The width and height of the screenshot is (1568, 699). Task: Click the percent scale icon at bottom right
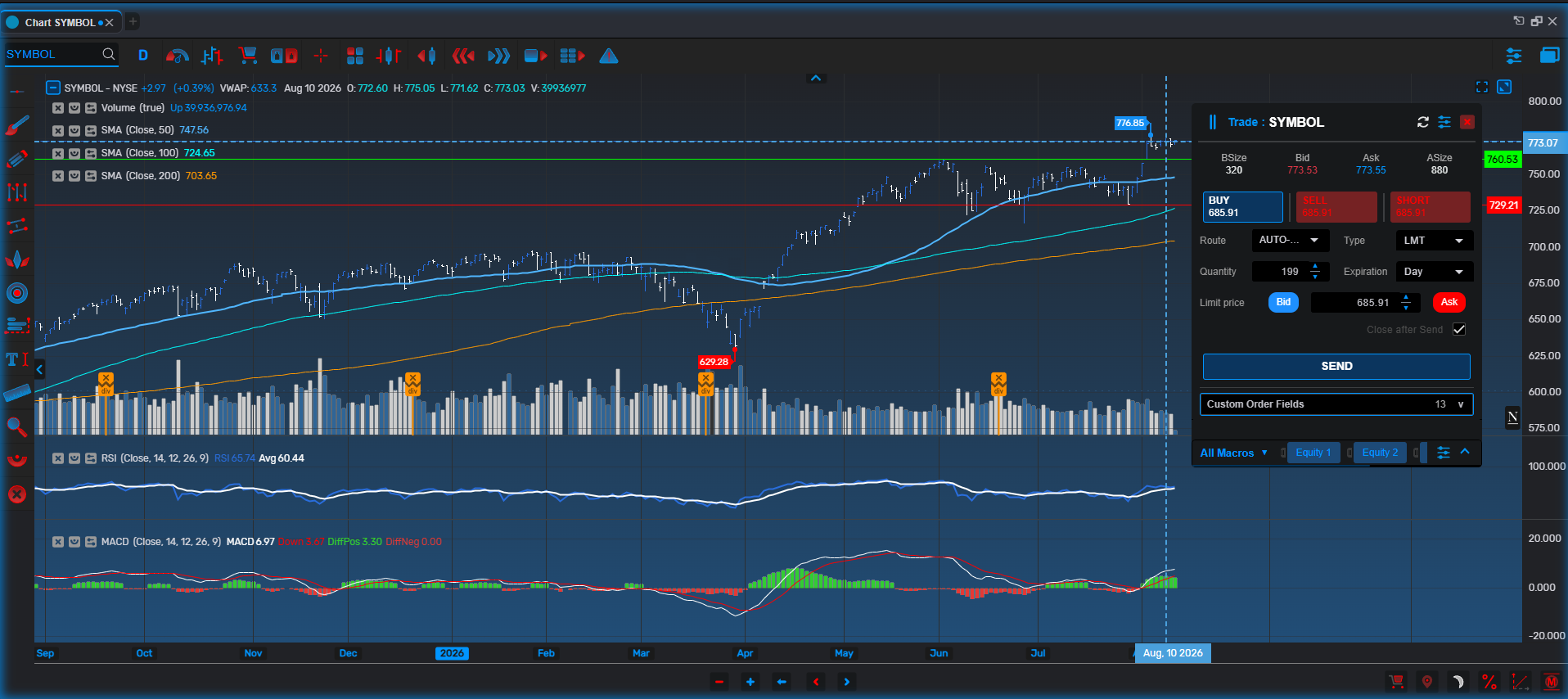pos(1489,682)
